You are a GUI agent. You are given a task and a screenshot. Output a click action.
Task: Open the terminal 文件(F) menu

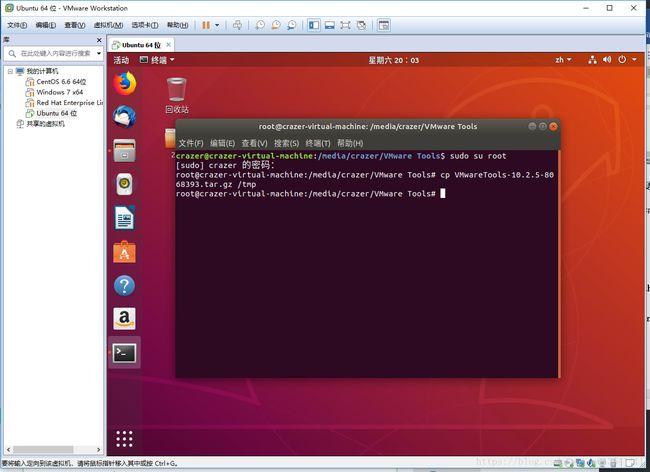pyautogui.click(x=191, y=143)
